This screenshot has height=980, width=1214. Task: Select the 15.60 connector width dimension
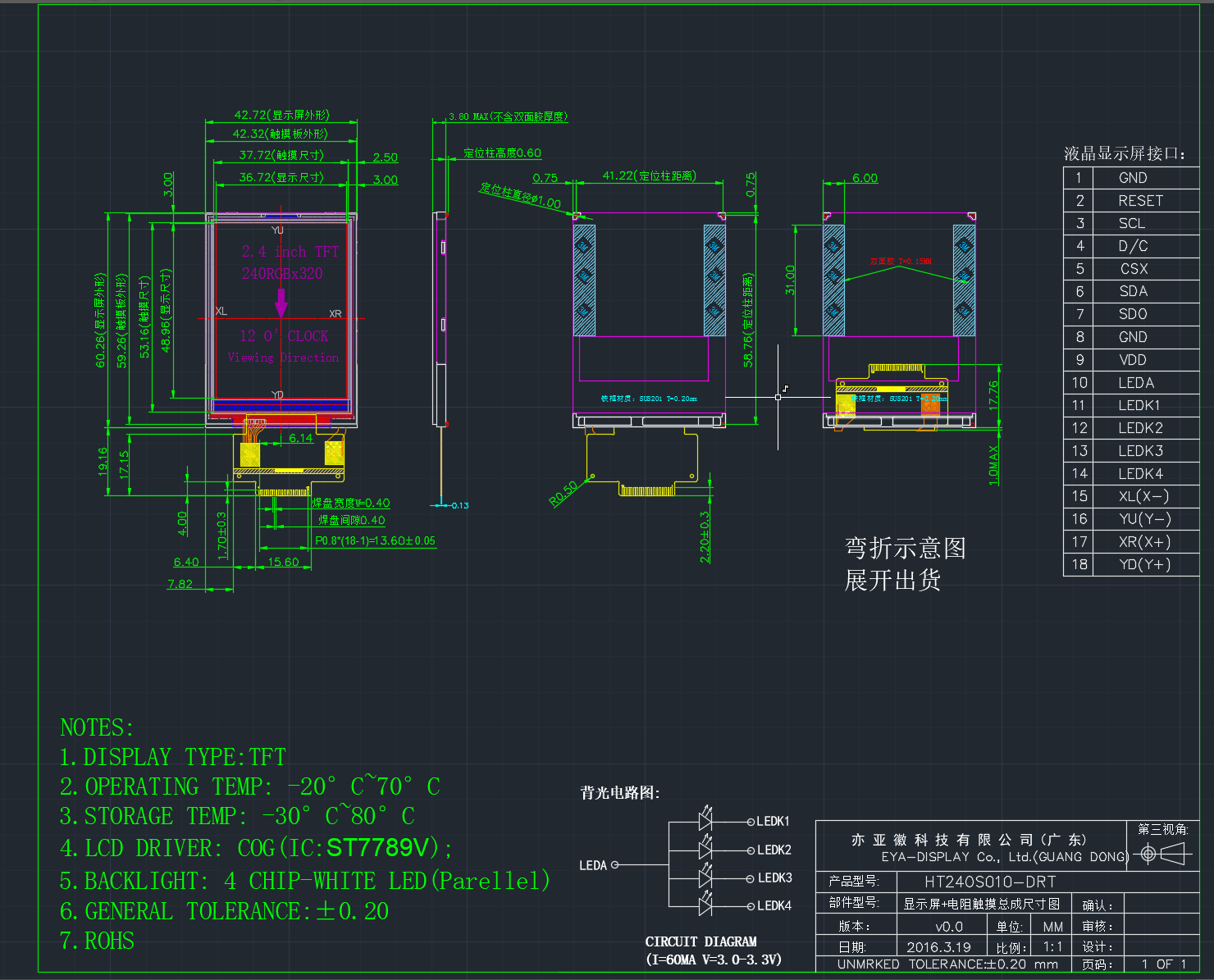pos(284,562)
